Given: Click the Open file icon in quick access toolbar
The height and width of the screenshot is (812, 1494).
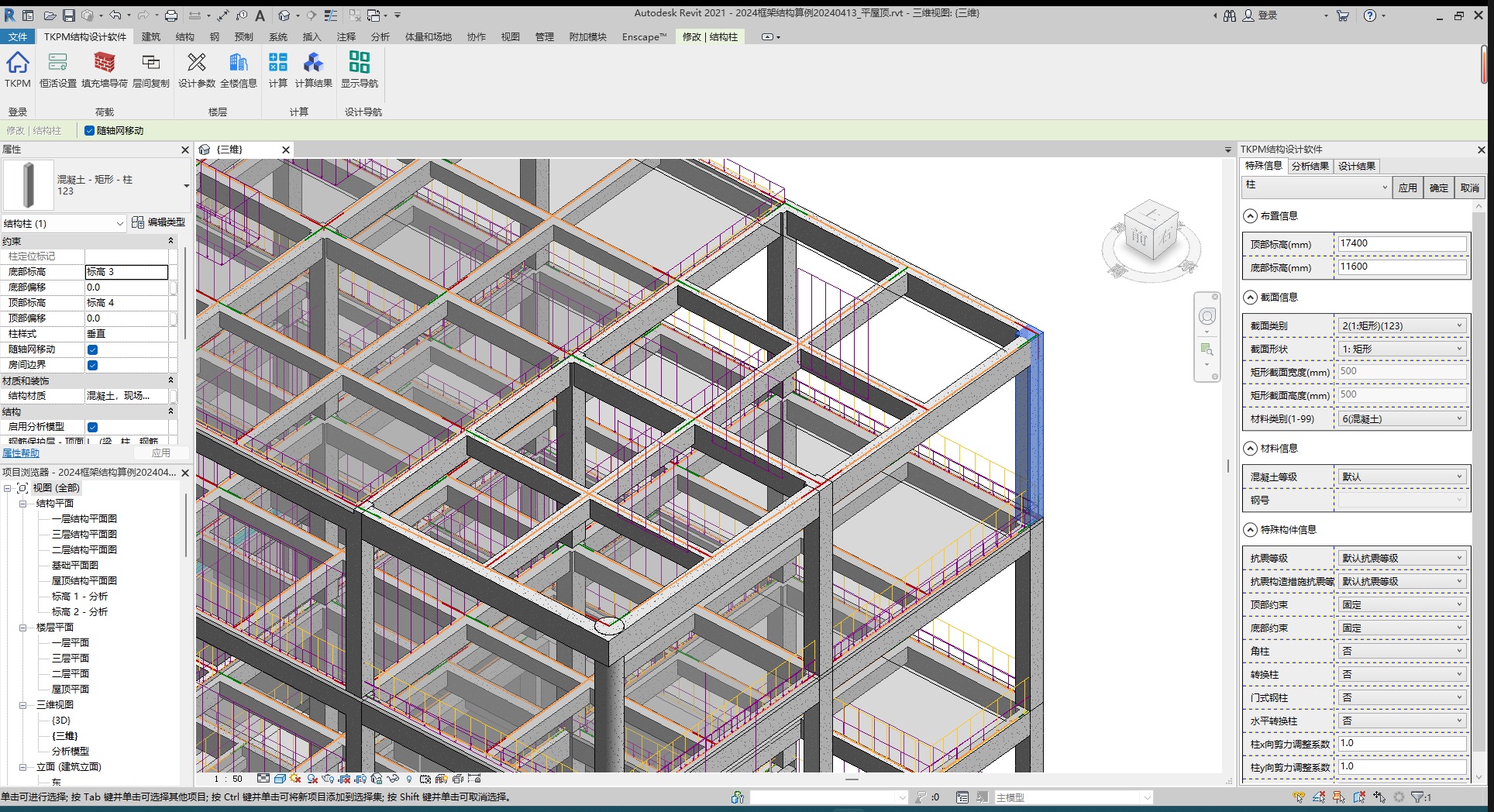Looking at the screenshot, I should point(50,15).
